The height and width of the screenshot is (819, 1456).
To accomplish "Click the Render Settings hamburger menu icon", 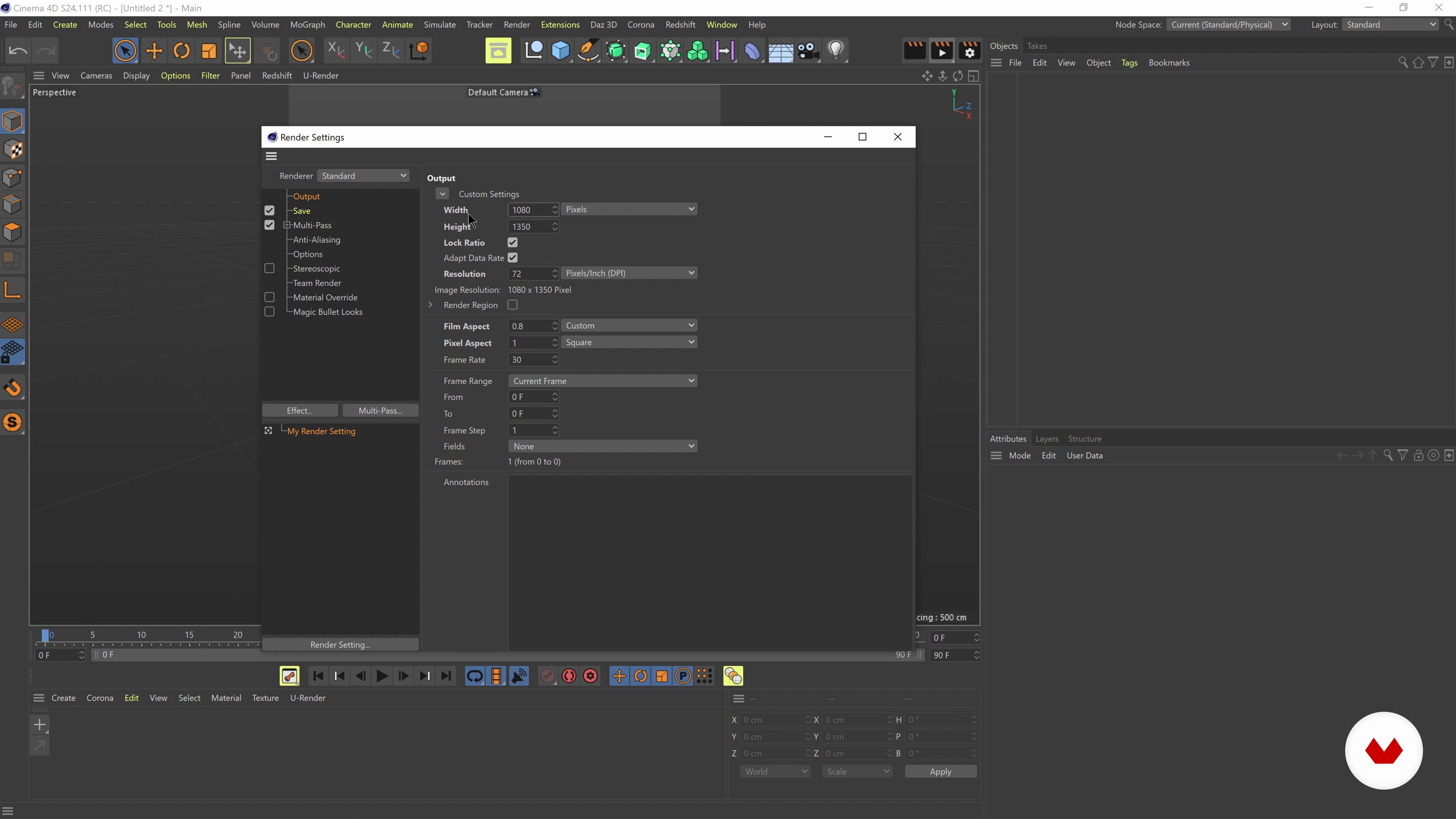I will click(x=271, y=156).
